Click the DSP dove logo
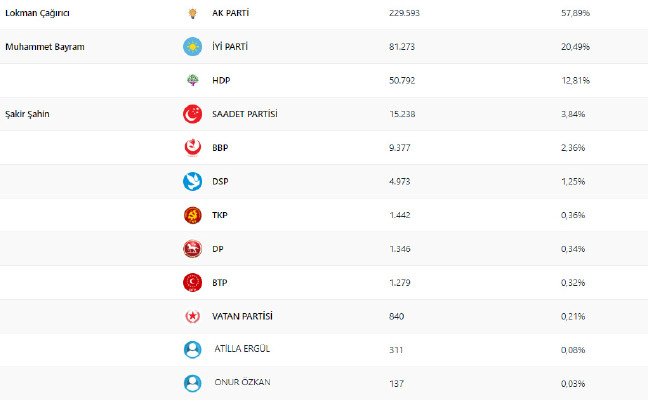 pos(192,182)
